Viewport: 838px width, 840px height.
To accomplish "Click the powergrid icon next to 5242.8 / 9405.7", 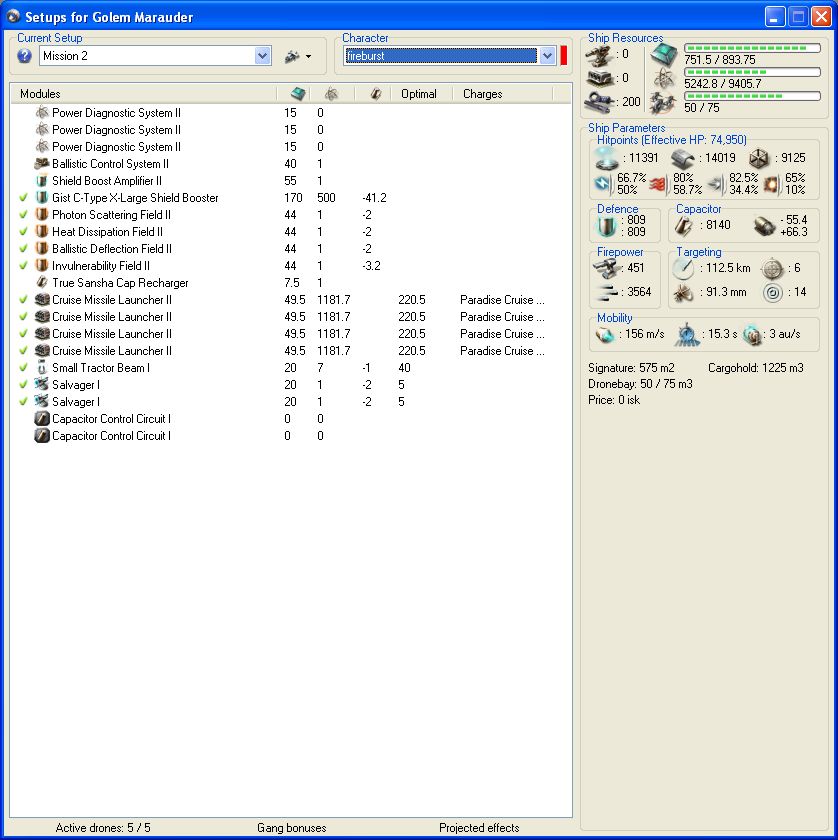I will click(664, 79).
